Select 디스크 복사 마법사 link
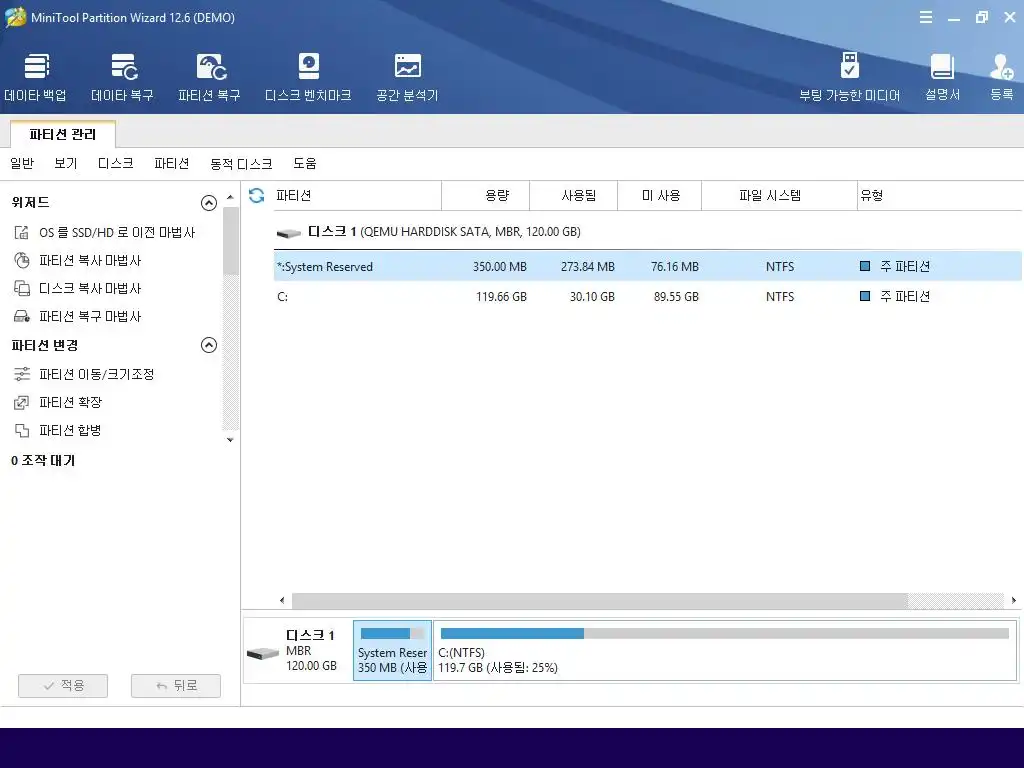 point(90,289)
